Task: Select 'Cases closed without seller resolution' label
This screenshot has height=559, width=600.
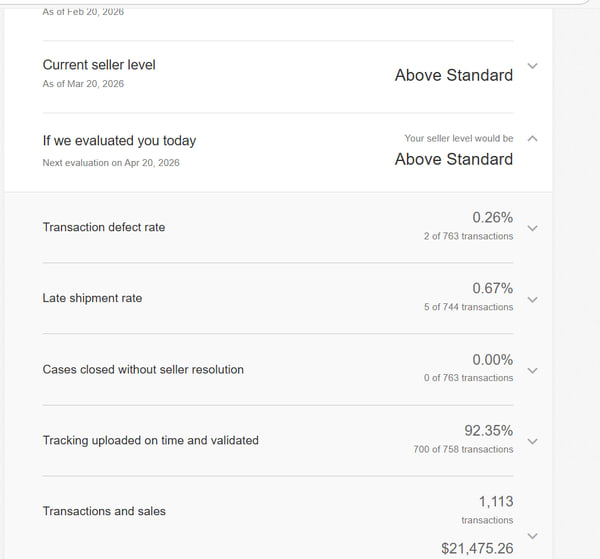Action: [x=143, y=370]
